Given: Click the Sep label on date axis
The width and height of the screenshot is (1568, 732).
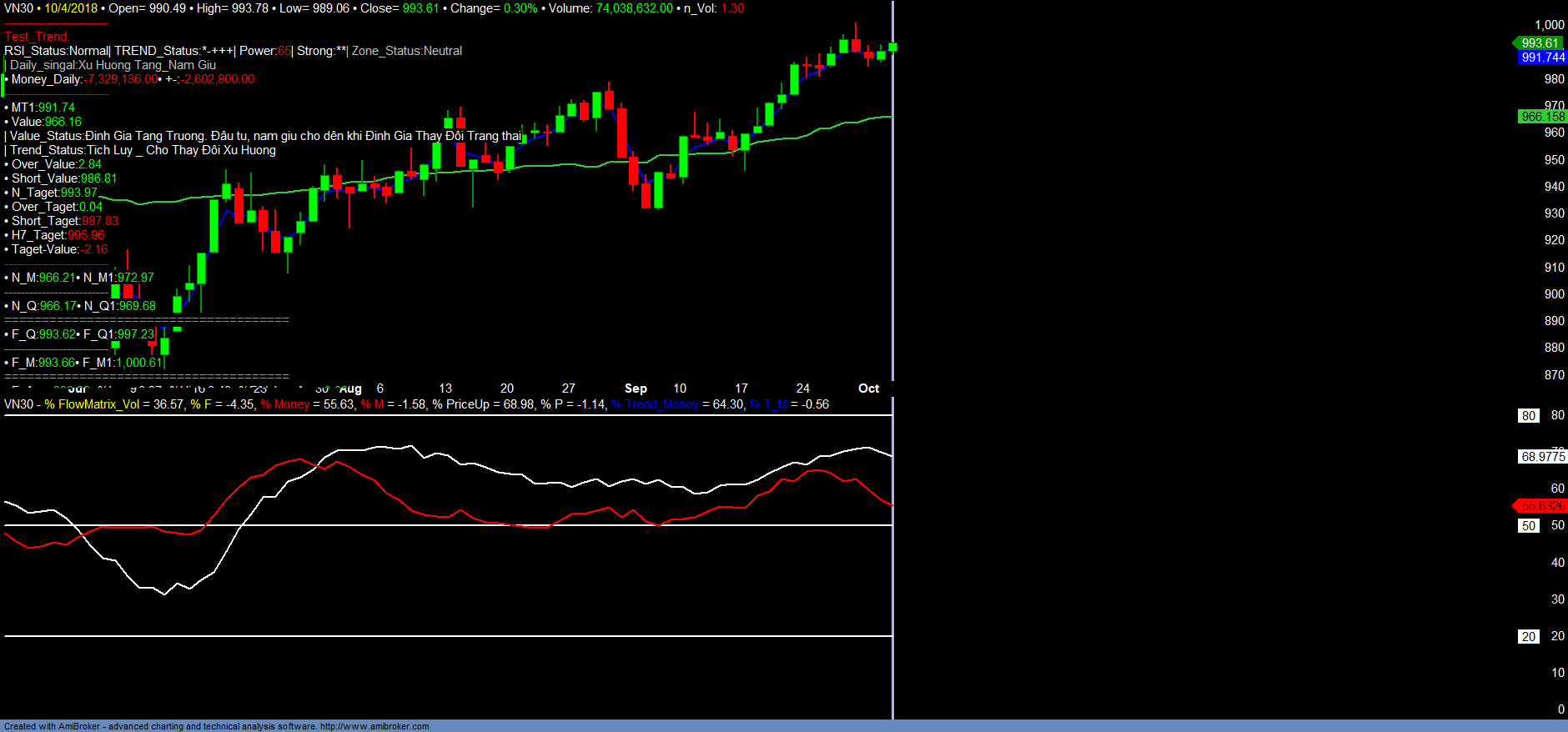Looking at the screenshot, I should click(x=636, y=389).
